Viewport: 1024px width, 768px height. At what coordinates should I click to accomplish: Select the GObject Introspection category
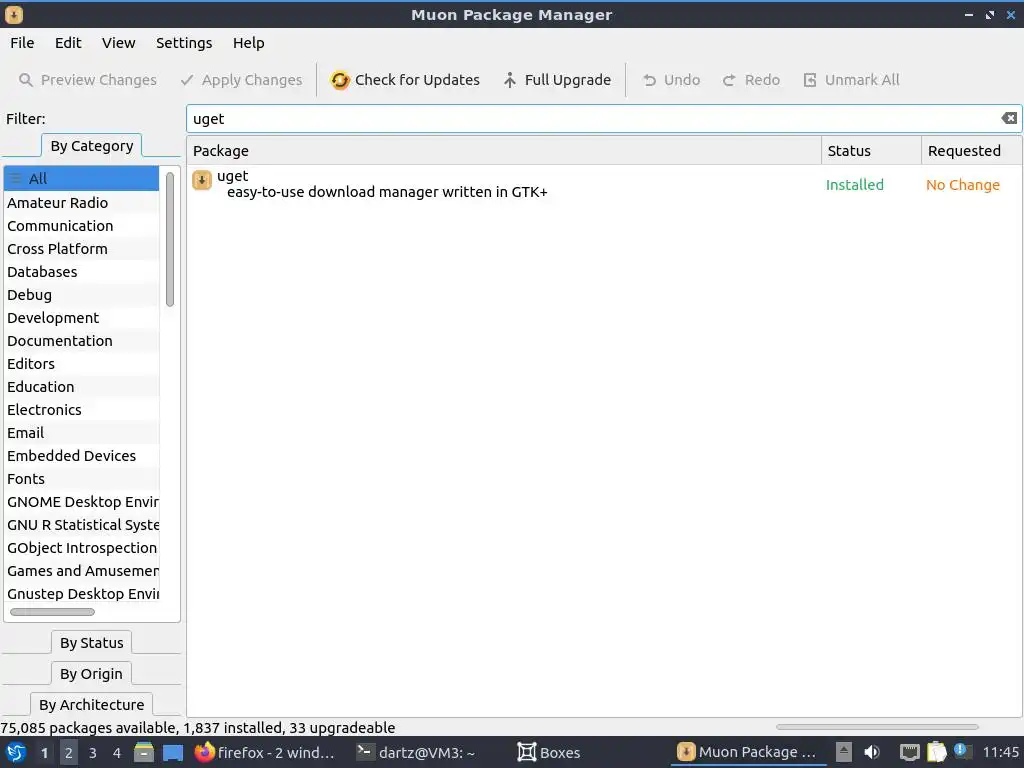pyautogui.click(x=81, y=548)
